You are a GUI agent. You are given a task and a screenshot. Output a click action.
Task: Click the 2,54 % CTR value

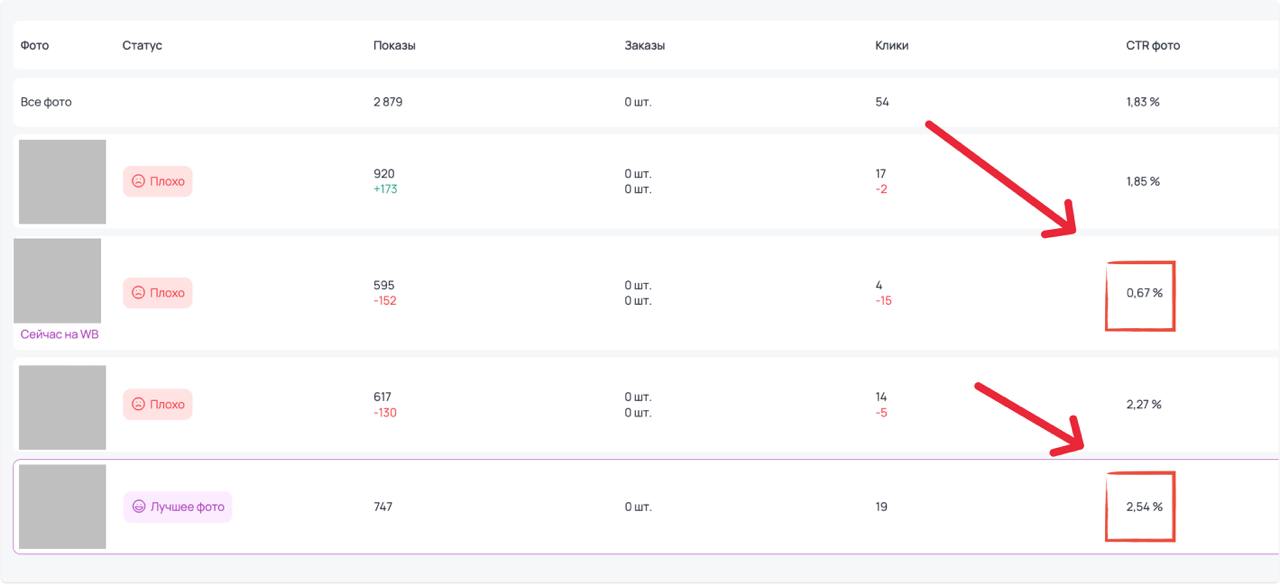point(1144,507)
